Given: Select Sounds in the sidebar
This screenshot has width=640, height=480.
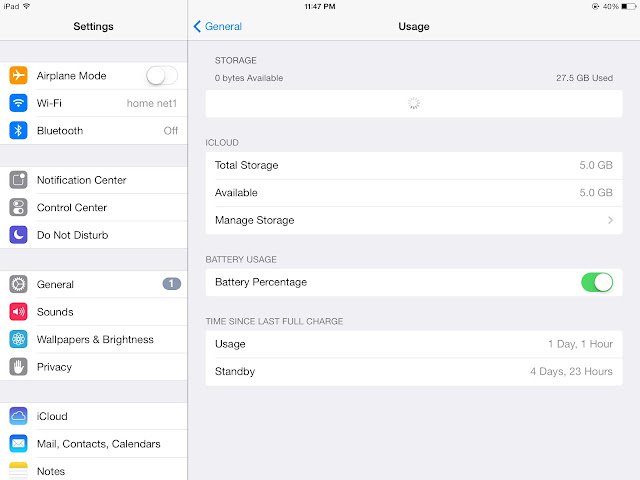Looking at the screenshot, I should pyautogui.click(x=93, y=312).
